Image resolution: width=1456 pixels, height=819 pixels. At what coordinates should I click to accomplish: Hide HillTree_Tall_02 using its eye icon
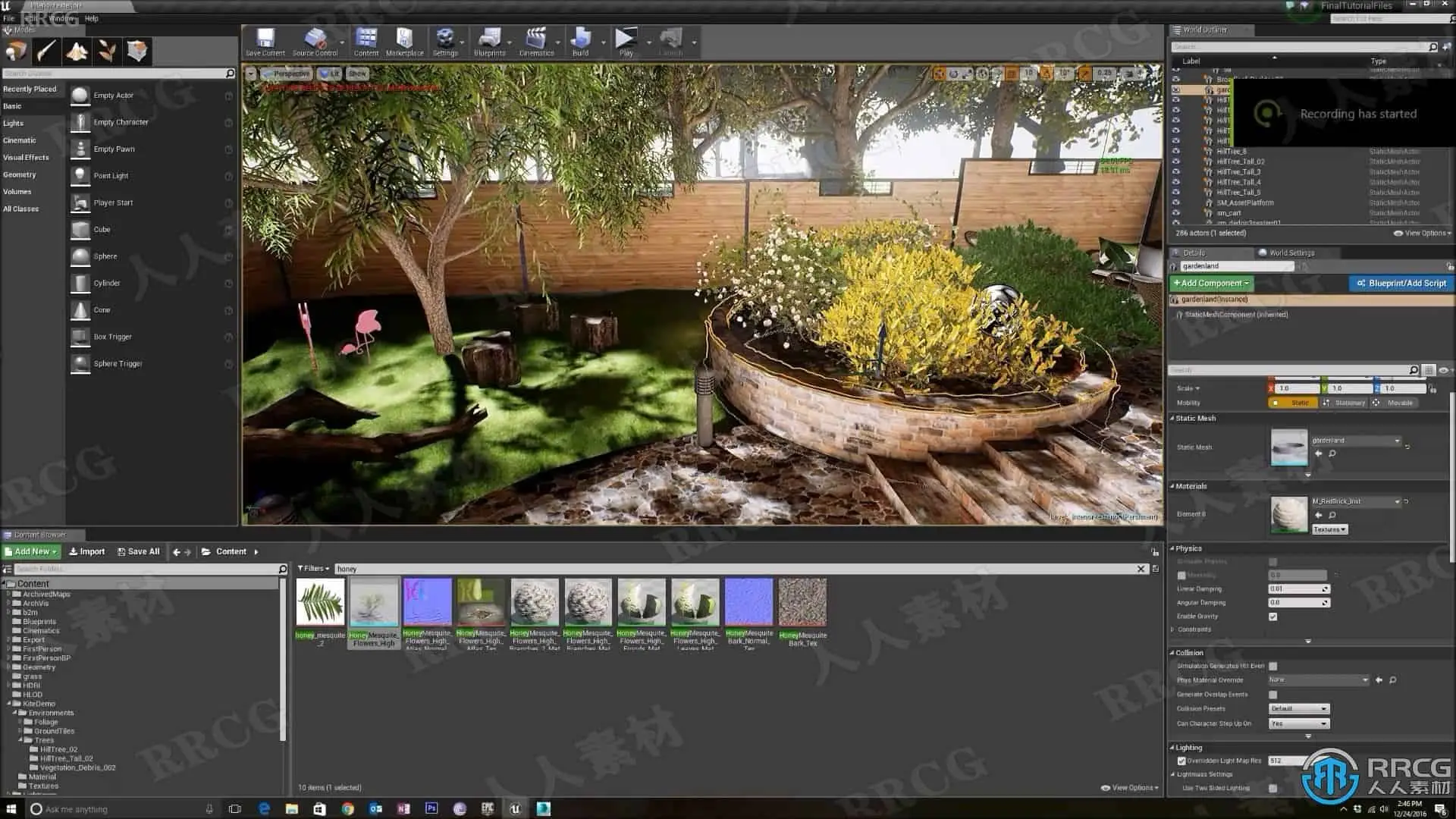pyautogui.click(x=1176, y=162)
